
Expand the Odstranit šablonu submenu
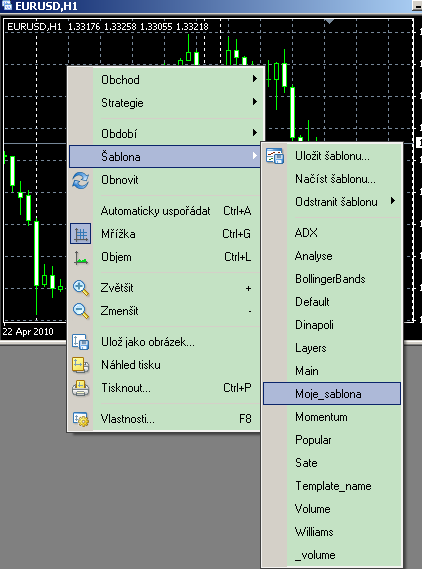tap(332, 202)
